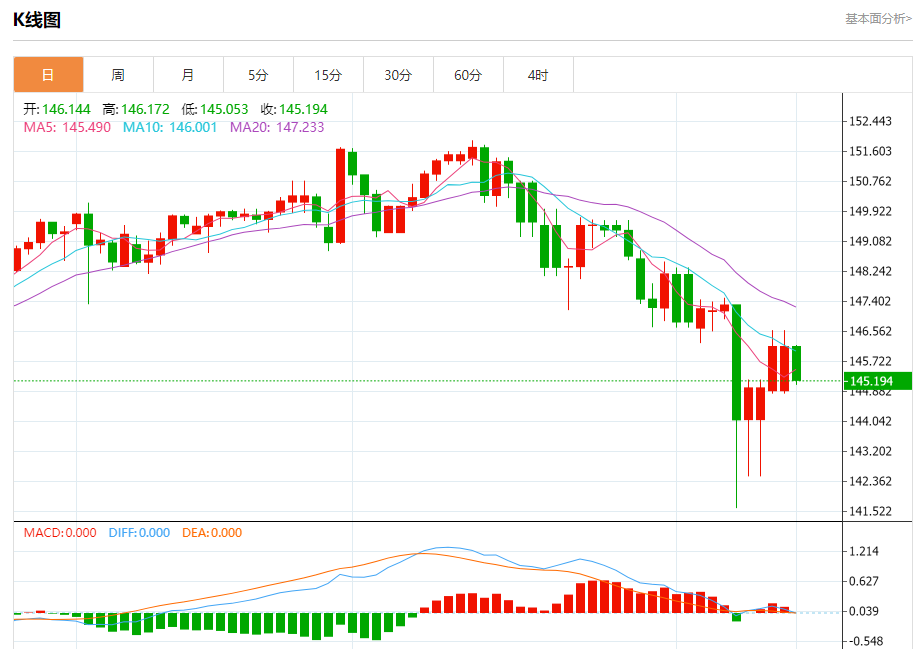This screenshot has width=921, height=649.
Task: Open the 60分 interval tab
Action: pos(468,75)
